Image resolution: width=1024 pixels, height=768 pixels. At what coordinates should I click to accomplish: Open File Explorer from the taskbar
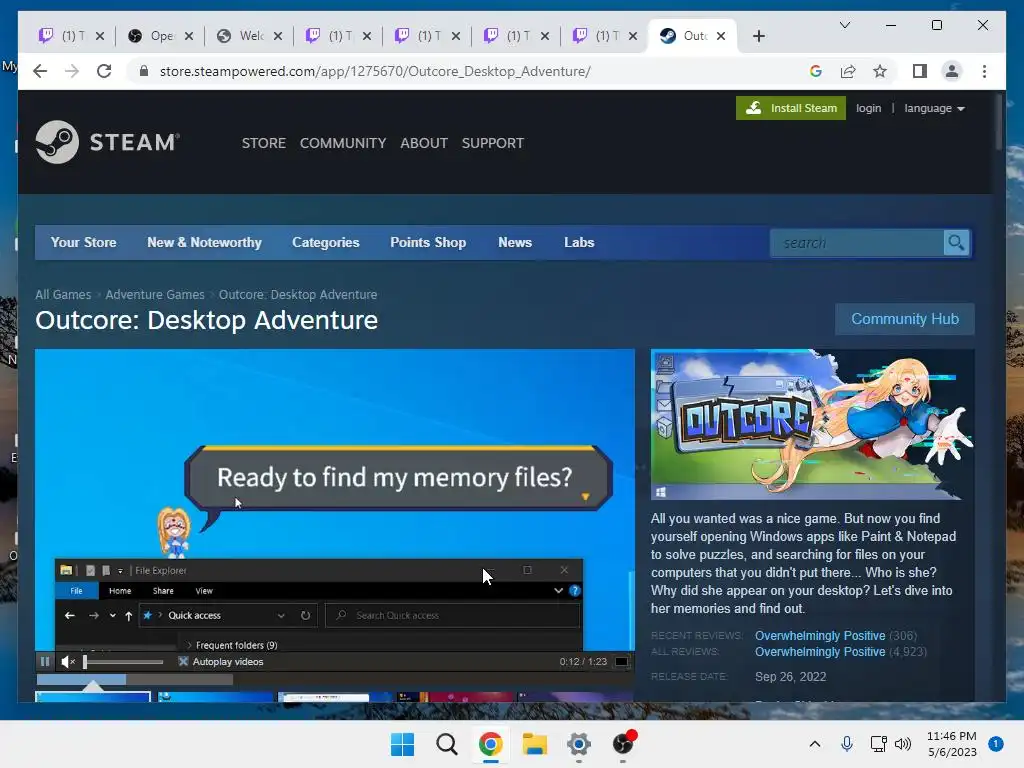point(534,744)
